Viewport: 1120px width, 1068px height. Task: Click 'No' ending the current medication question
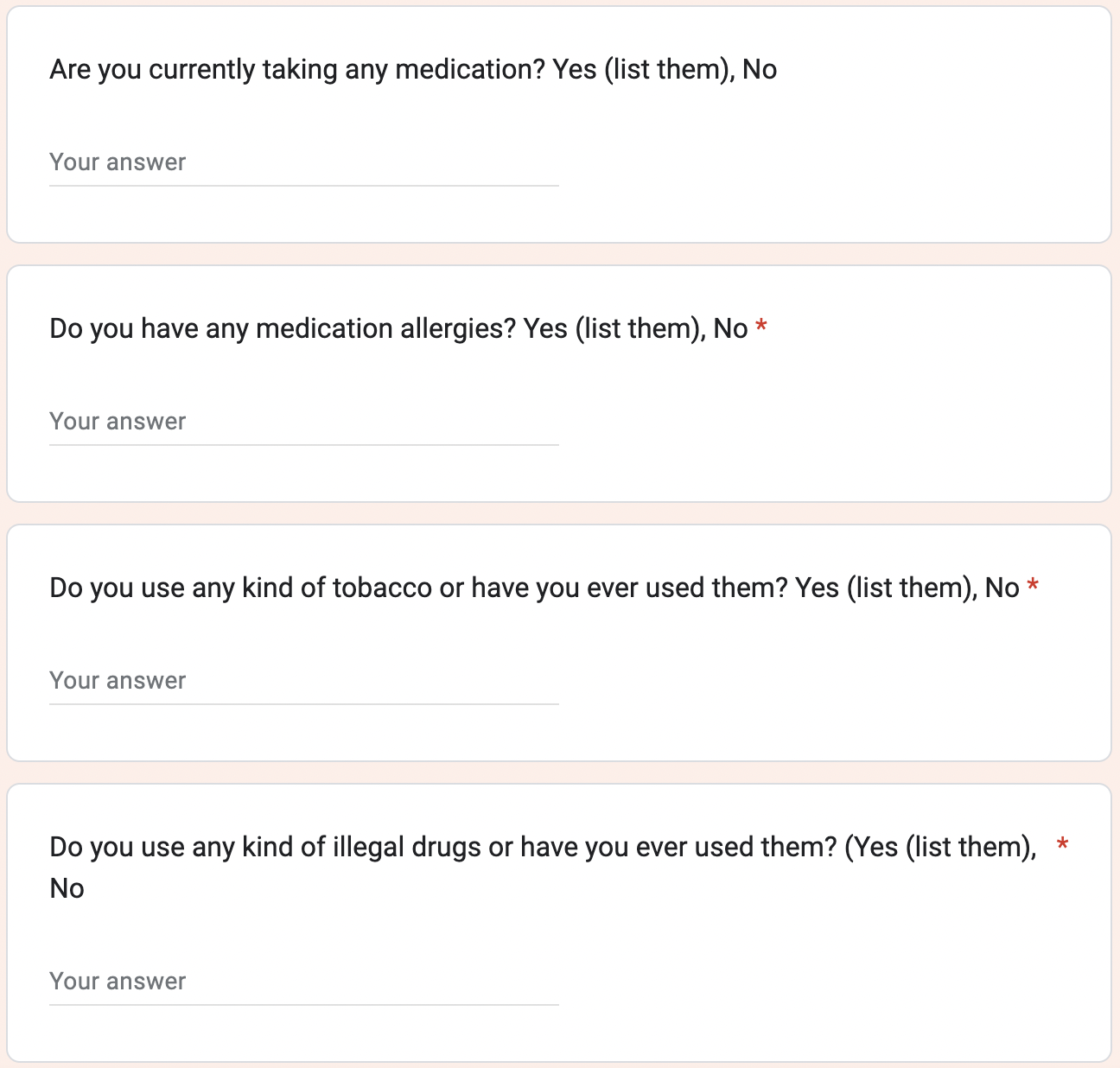tap(760, 69)
